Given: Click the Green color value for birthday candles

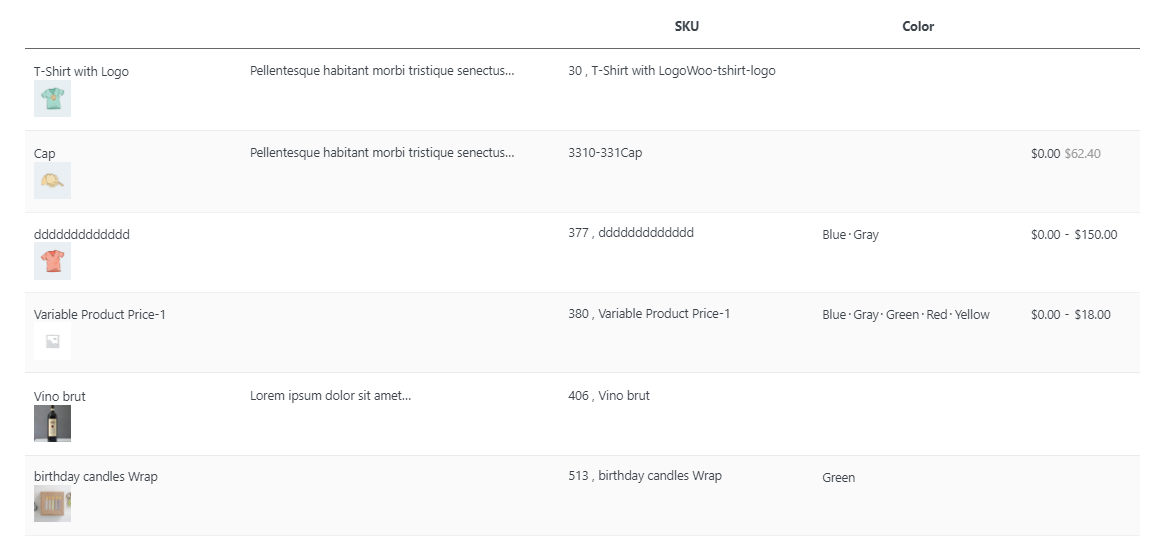Looking at the screenshot, I should tap(838, 478).
